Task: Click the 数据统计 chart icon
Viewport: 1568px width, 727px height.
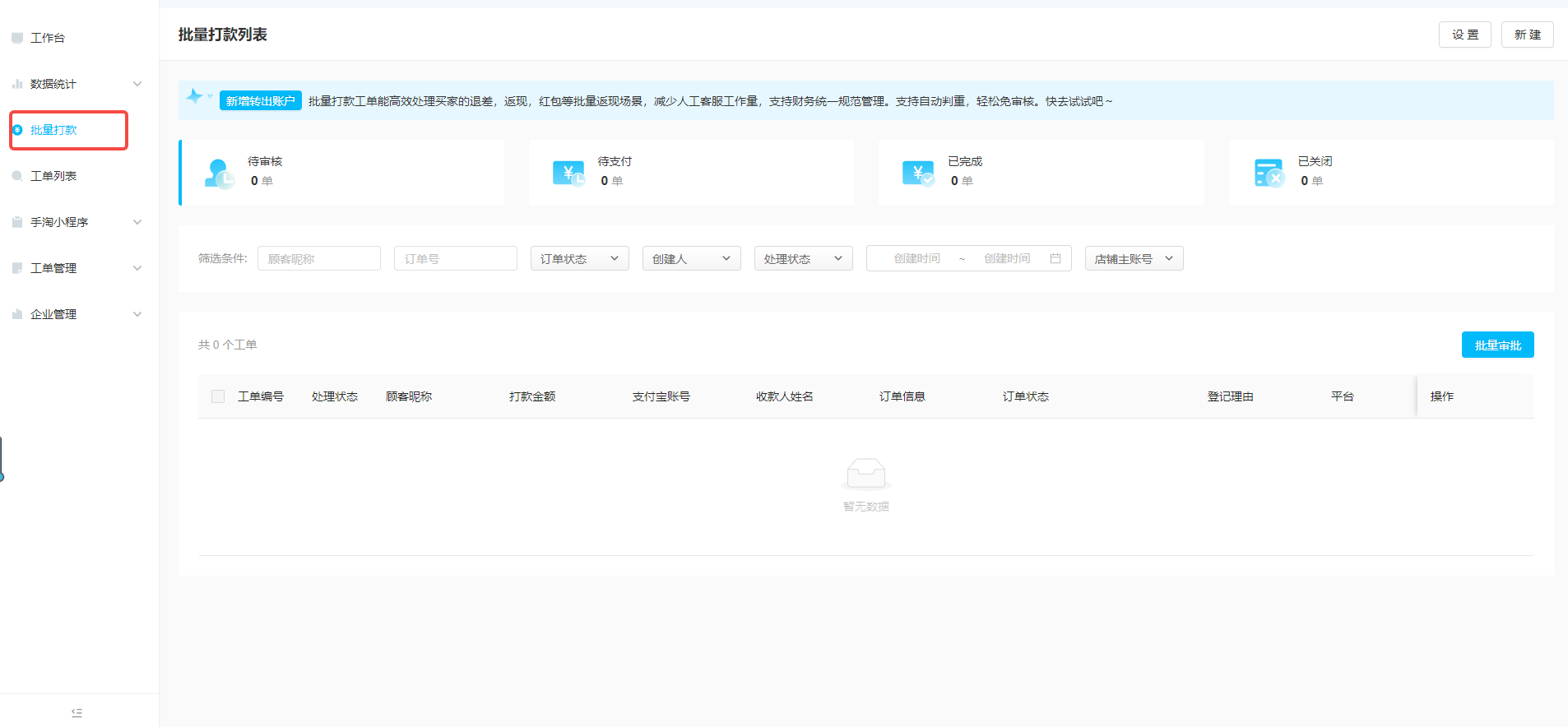Action: 17,84
